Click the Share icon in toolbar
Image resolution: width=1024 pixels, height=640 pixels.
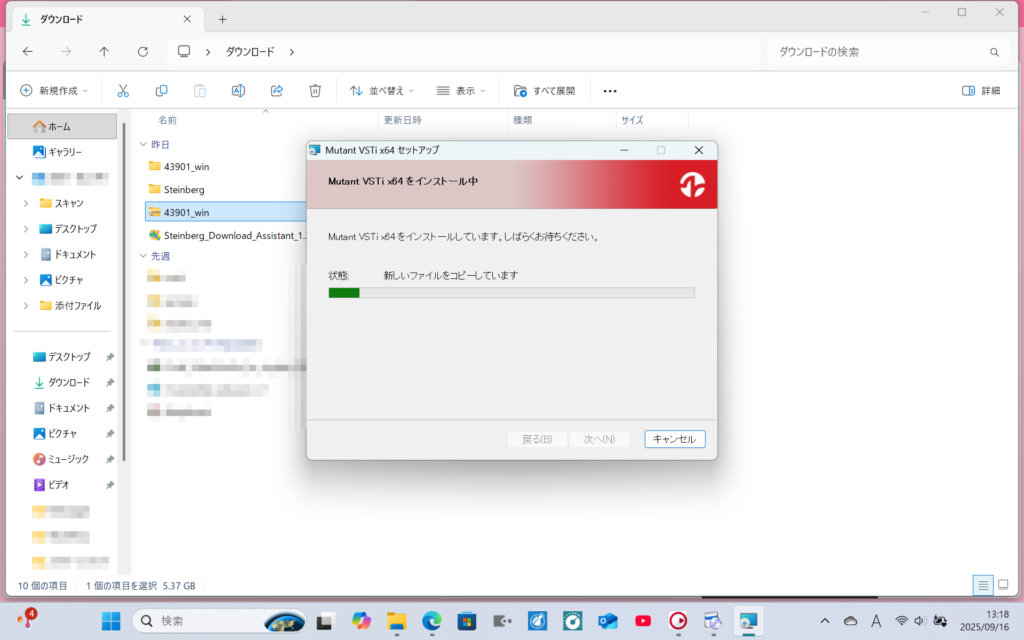[277, 91]
